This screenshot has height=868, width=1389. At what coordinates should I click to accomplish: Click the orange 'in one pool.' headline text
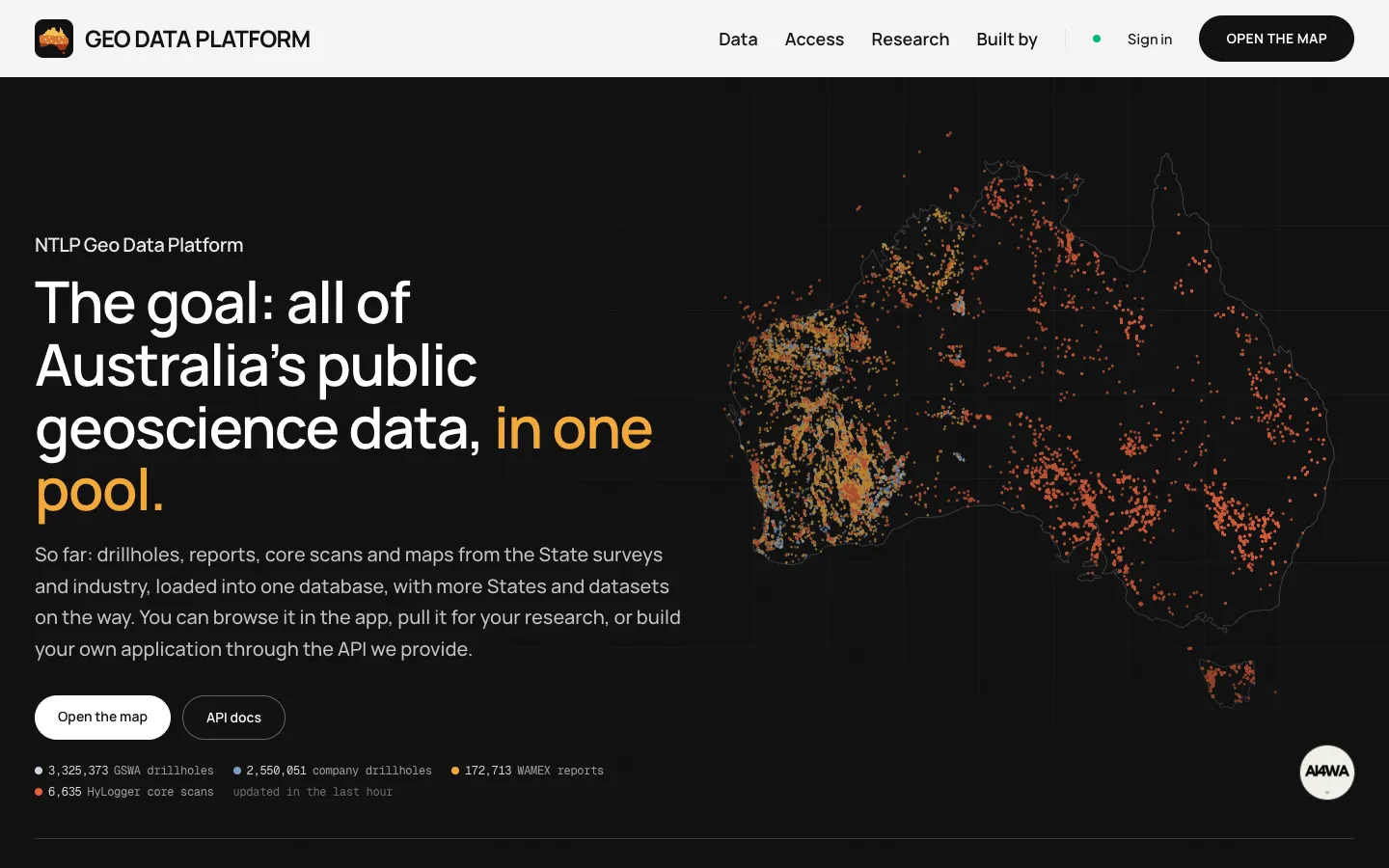click(x=343, y=459)
